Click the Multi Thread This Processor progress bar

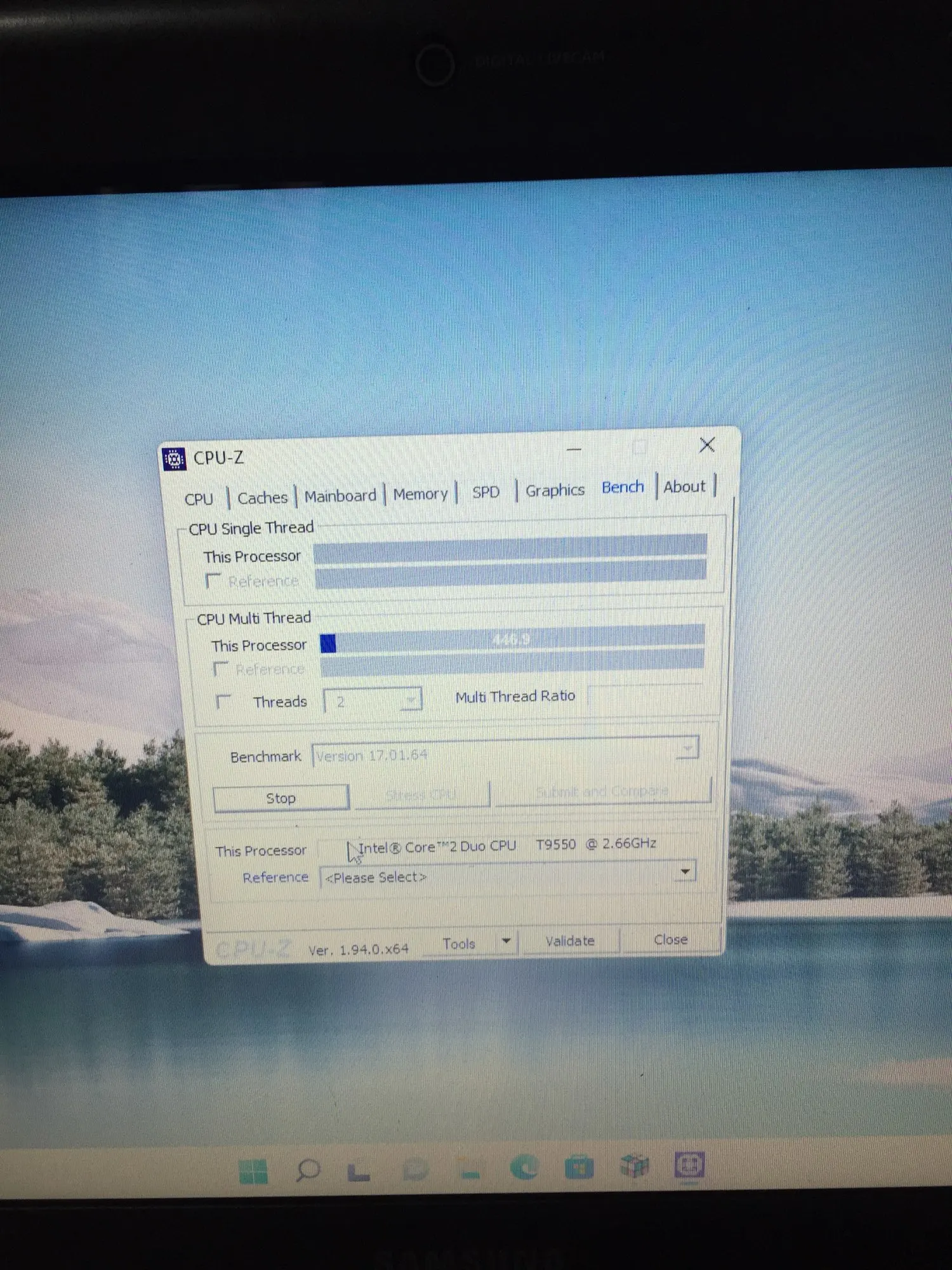pyautogui.click(x=512, y=639)
